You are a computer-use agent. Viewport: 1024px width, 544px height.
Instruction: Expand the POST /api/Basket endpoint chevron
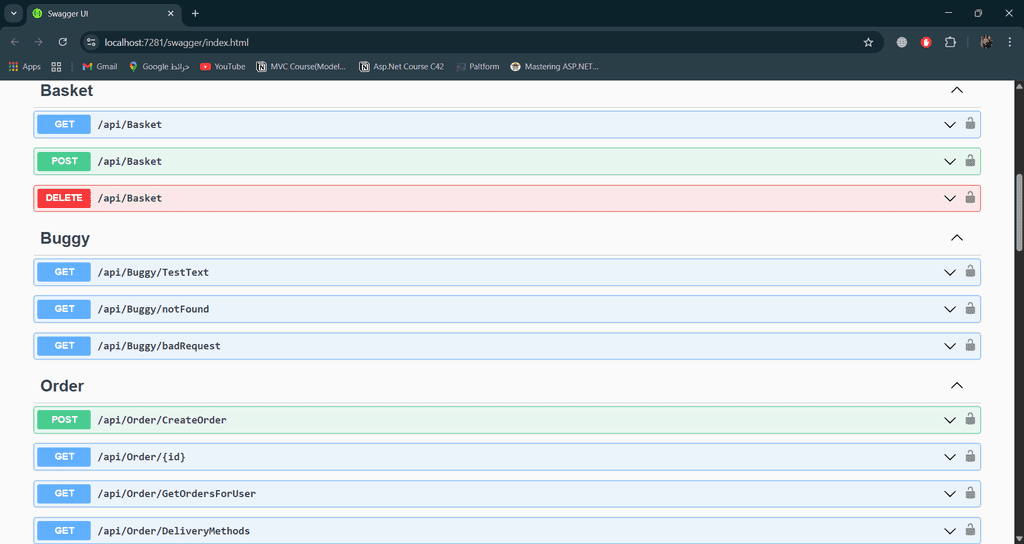pos(950,161)
